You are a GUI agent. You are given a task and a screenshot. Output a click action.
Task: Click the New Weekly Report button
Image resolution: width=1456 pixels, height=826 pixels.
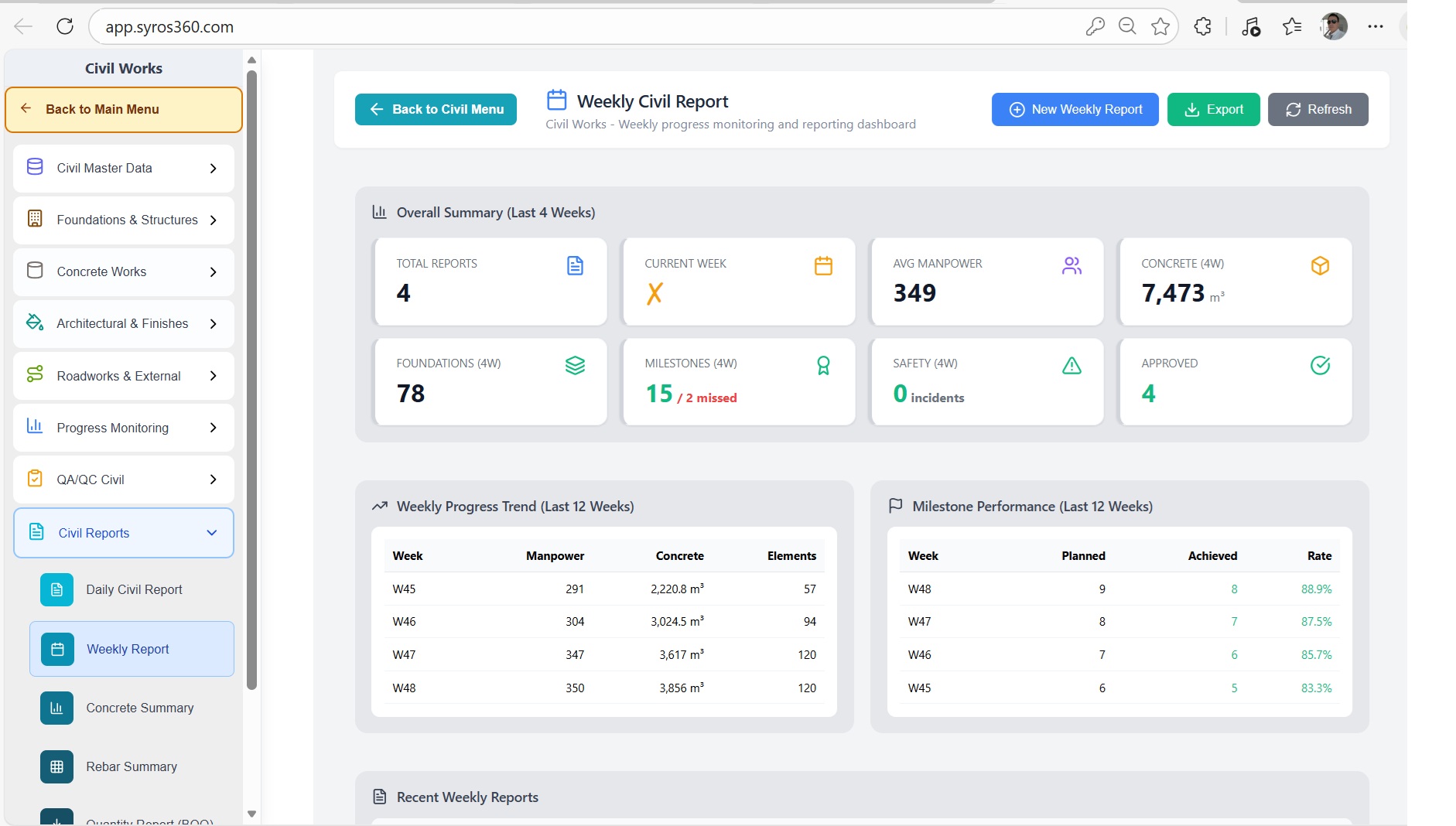point(1075,110)
